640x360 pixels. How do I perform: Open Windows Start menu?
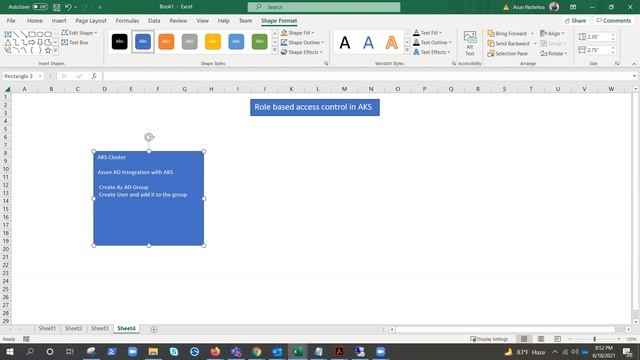tap(10, 351)
